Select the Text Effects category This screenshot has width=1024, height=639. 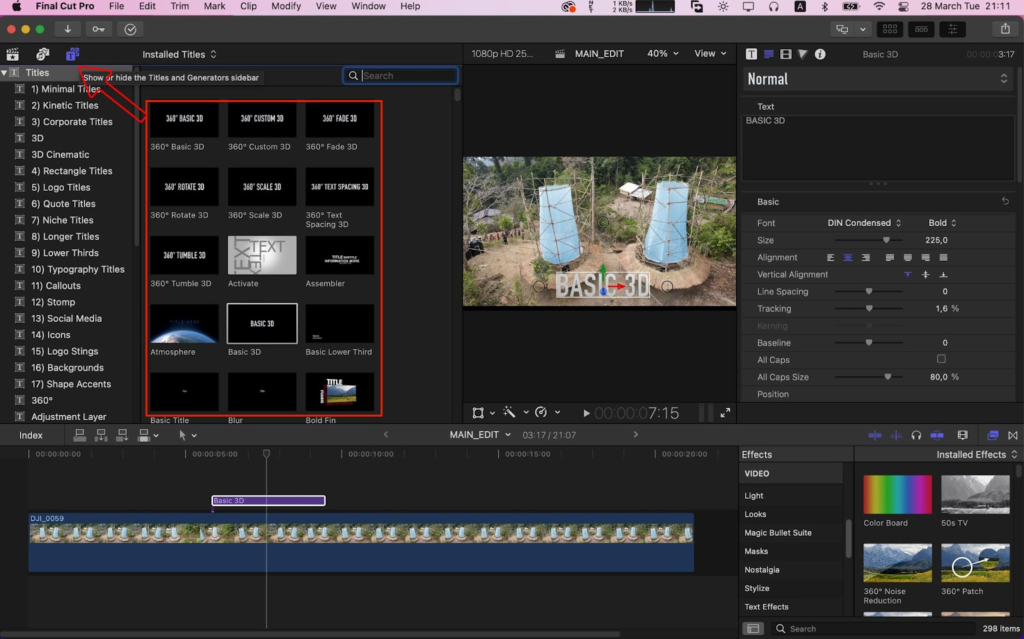[766, 607]
